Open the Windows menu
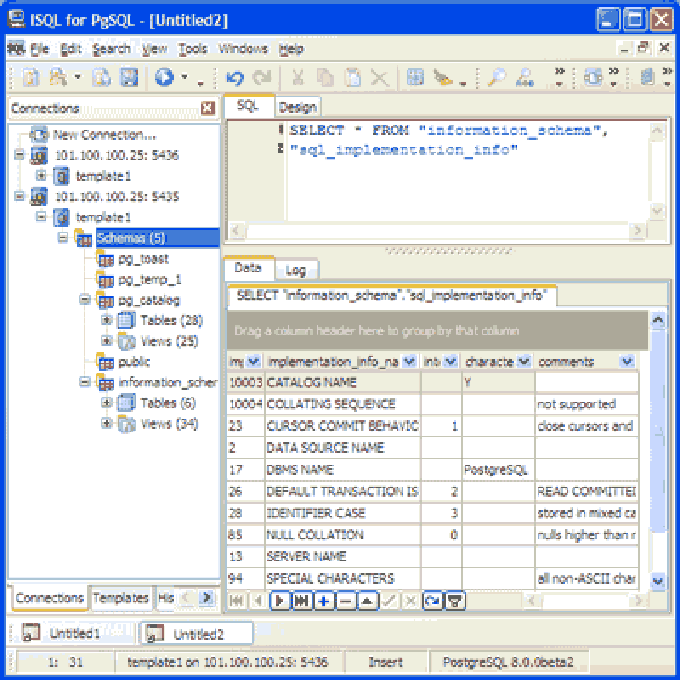The image size is (680, 680). [x=243, y=49]
